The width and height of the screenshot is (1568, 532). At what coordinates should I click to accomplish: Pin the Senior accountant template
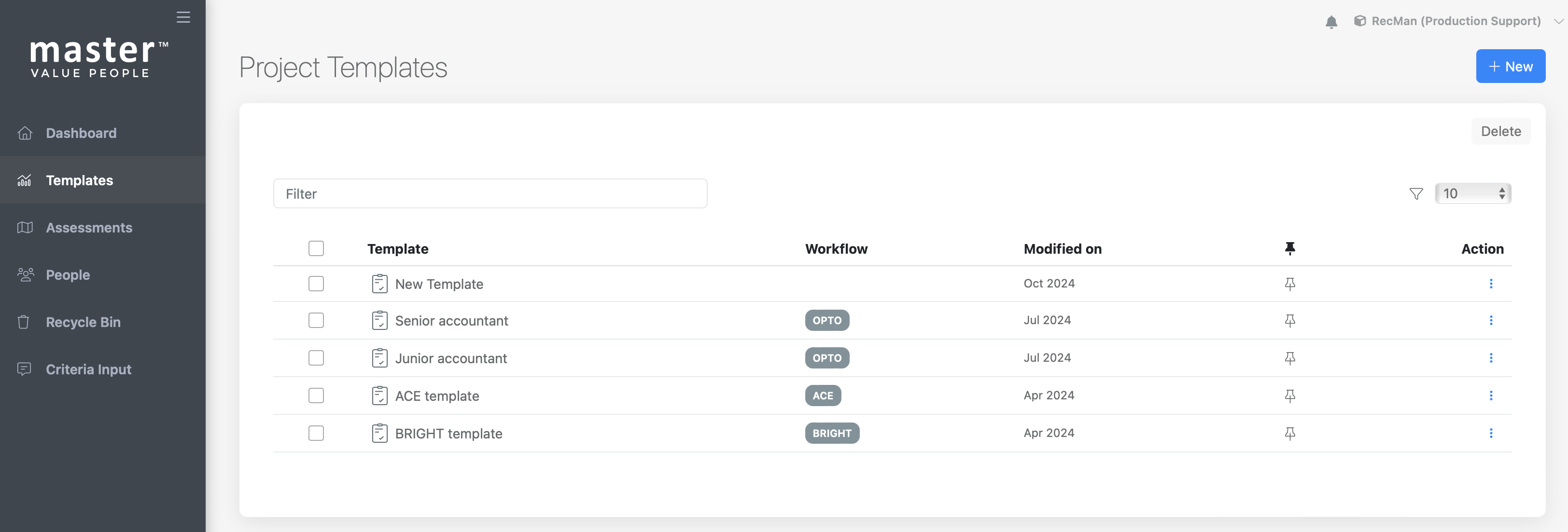(x=1289, y=320)
